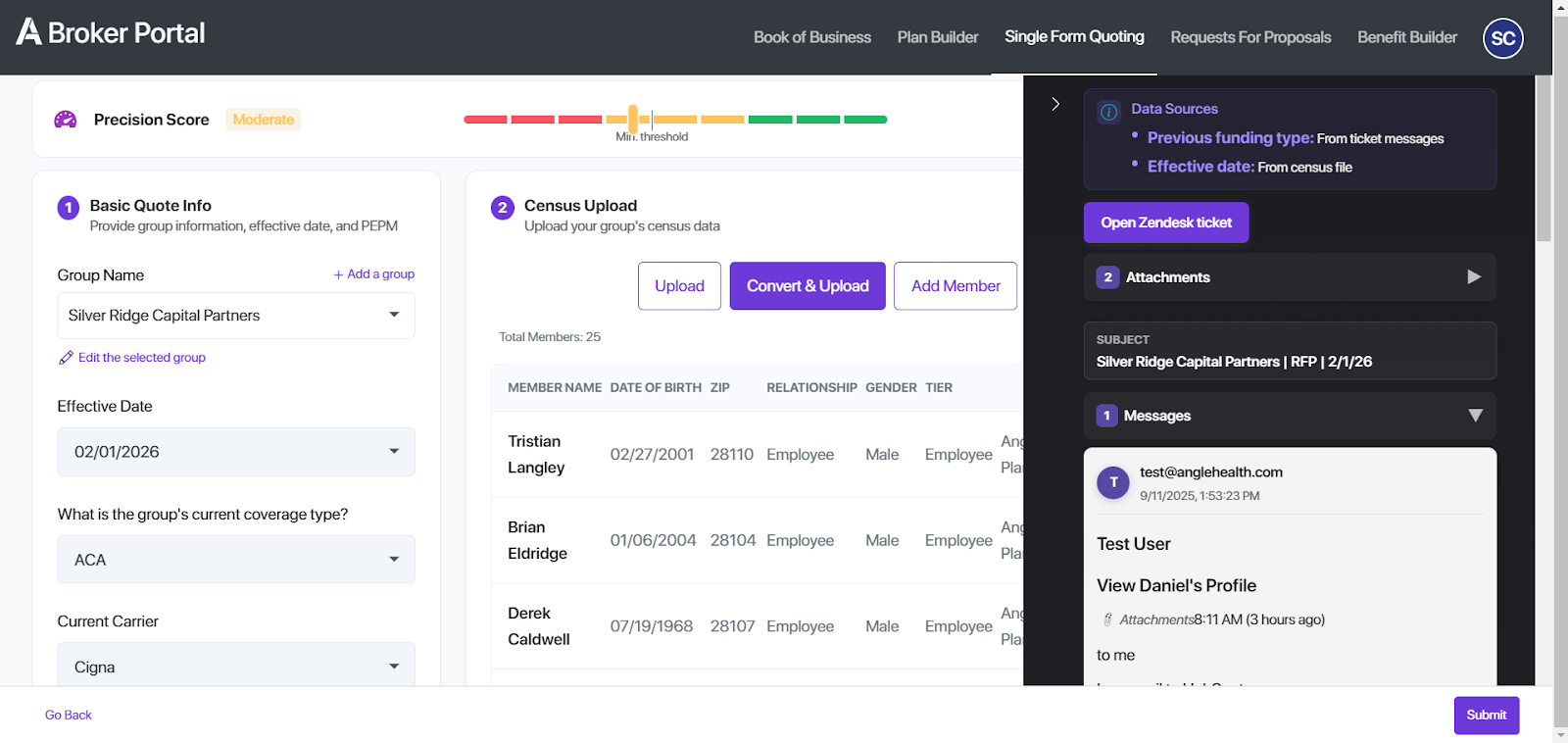The width and height of the screenshot is (1568, 743).
Task: Open the SC user avatar menu
Action: point(1503,38)
